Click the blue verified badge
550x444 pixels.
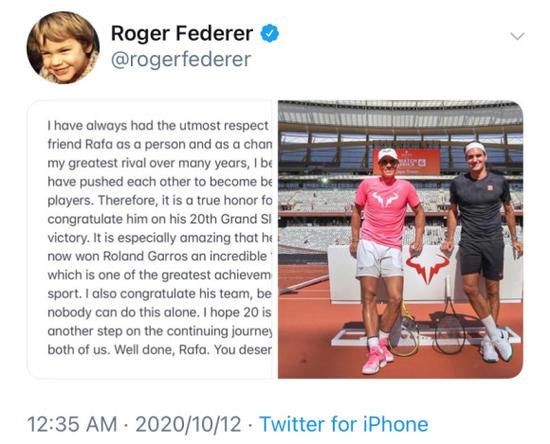(x=269, y=34)
